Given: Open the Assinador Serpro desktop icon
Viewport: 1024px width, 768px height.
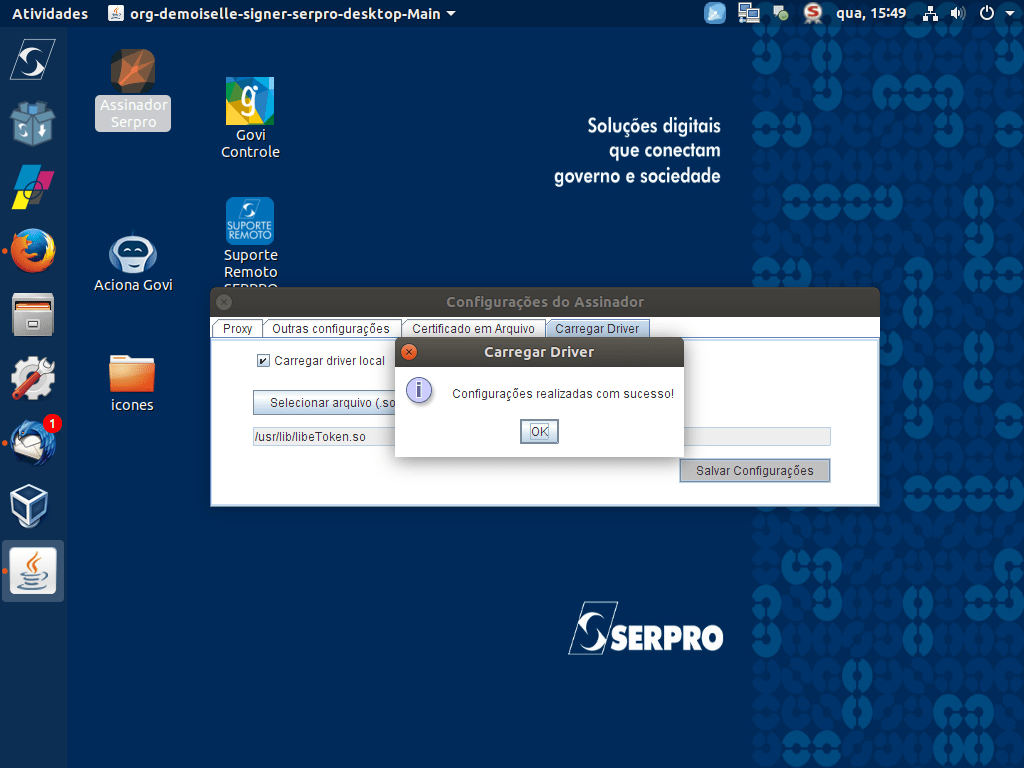Looking at the screenshot, I should pos(133,90).
